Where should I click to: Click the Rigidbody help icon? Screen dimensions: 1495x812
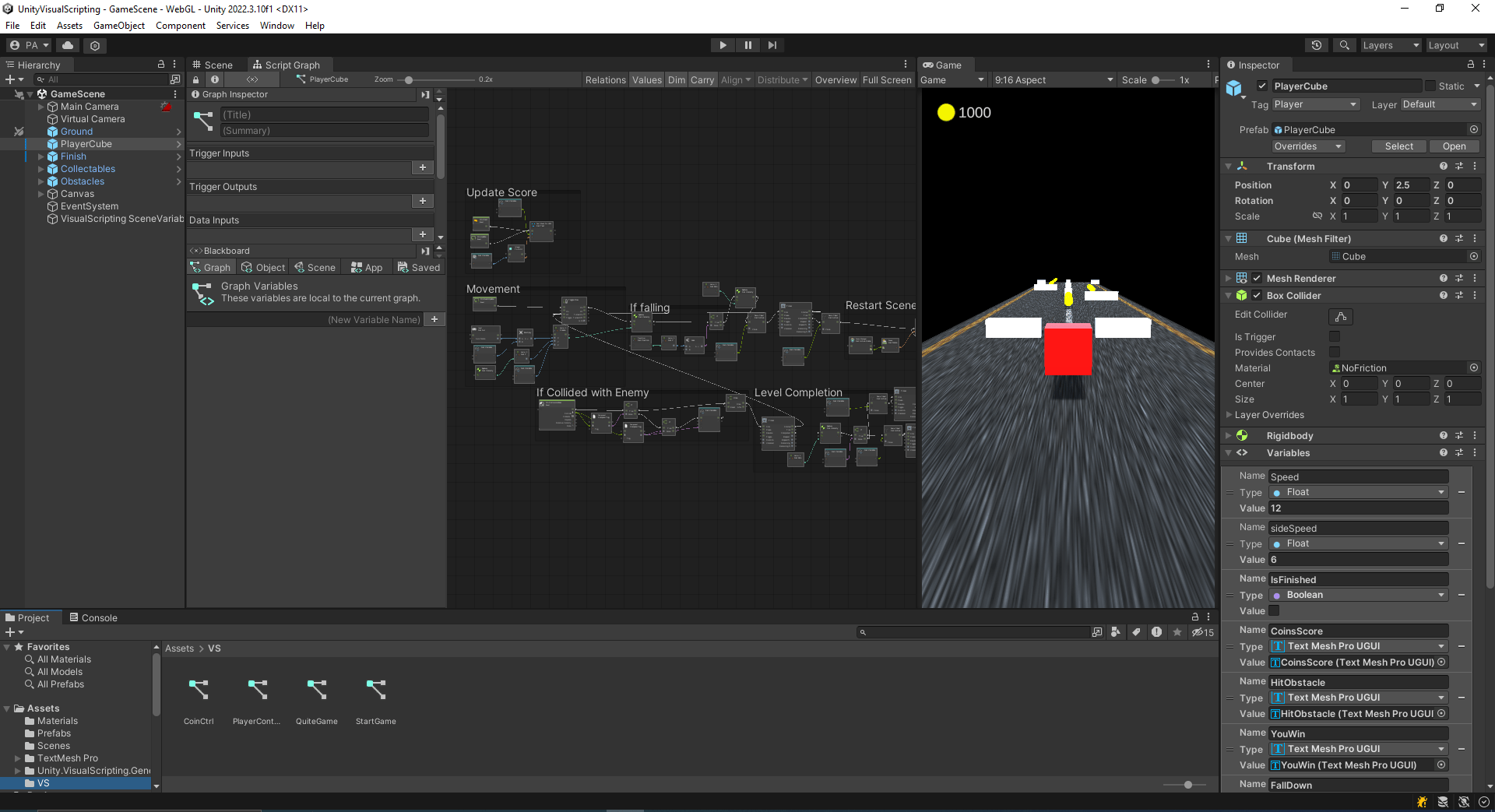(1444, 435)
